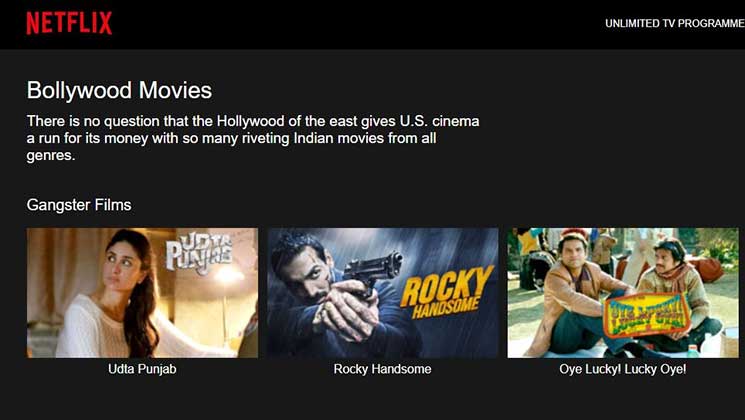Viewport: 745px width, 420px height.
Task: Click the Hollywood of the east description text
Action: 253,138
